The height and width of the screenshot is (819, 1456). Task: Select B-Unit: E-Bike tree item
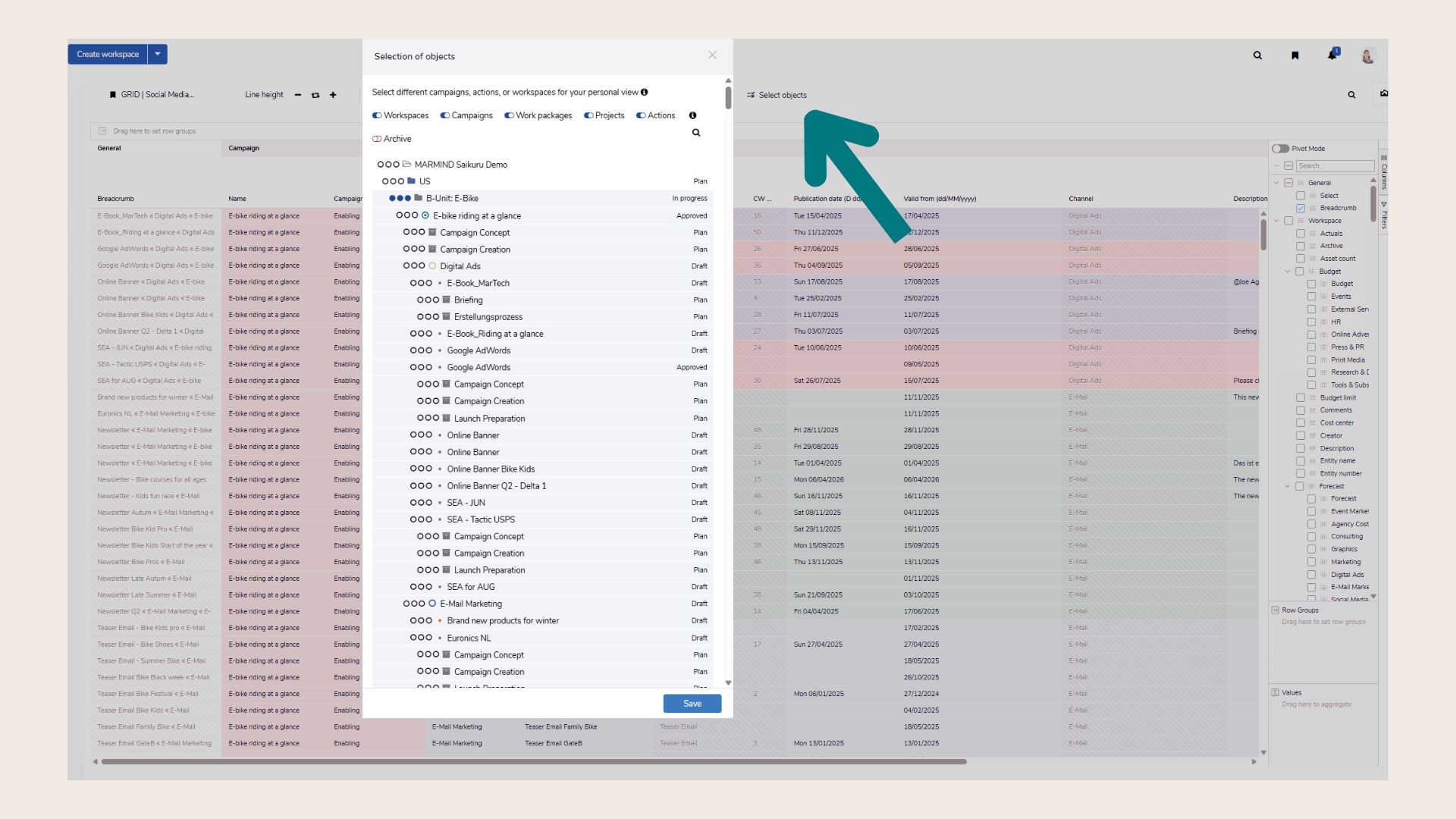click(452, 199)
